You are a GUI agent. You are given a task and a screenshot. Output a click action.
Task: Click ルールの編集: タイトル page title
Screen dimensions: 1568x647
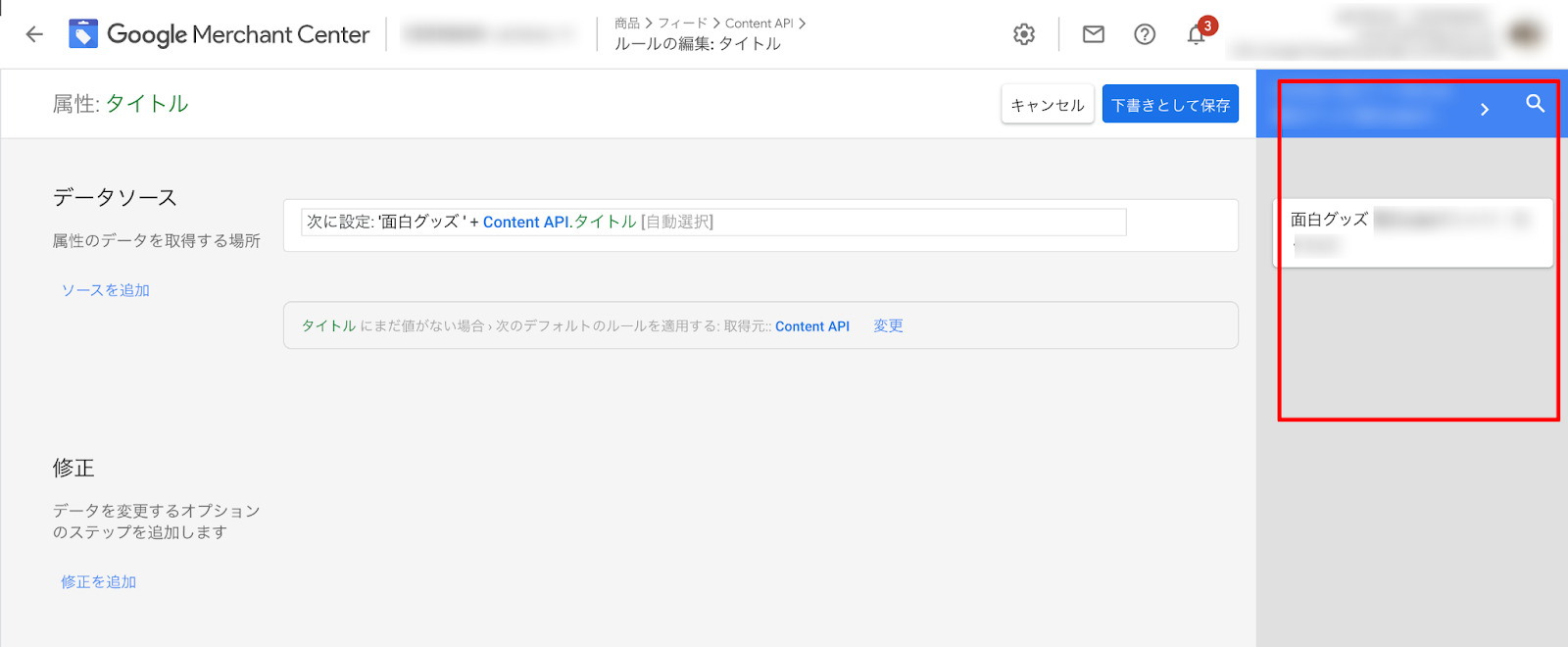pos(698,44)
